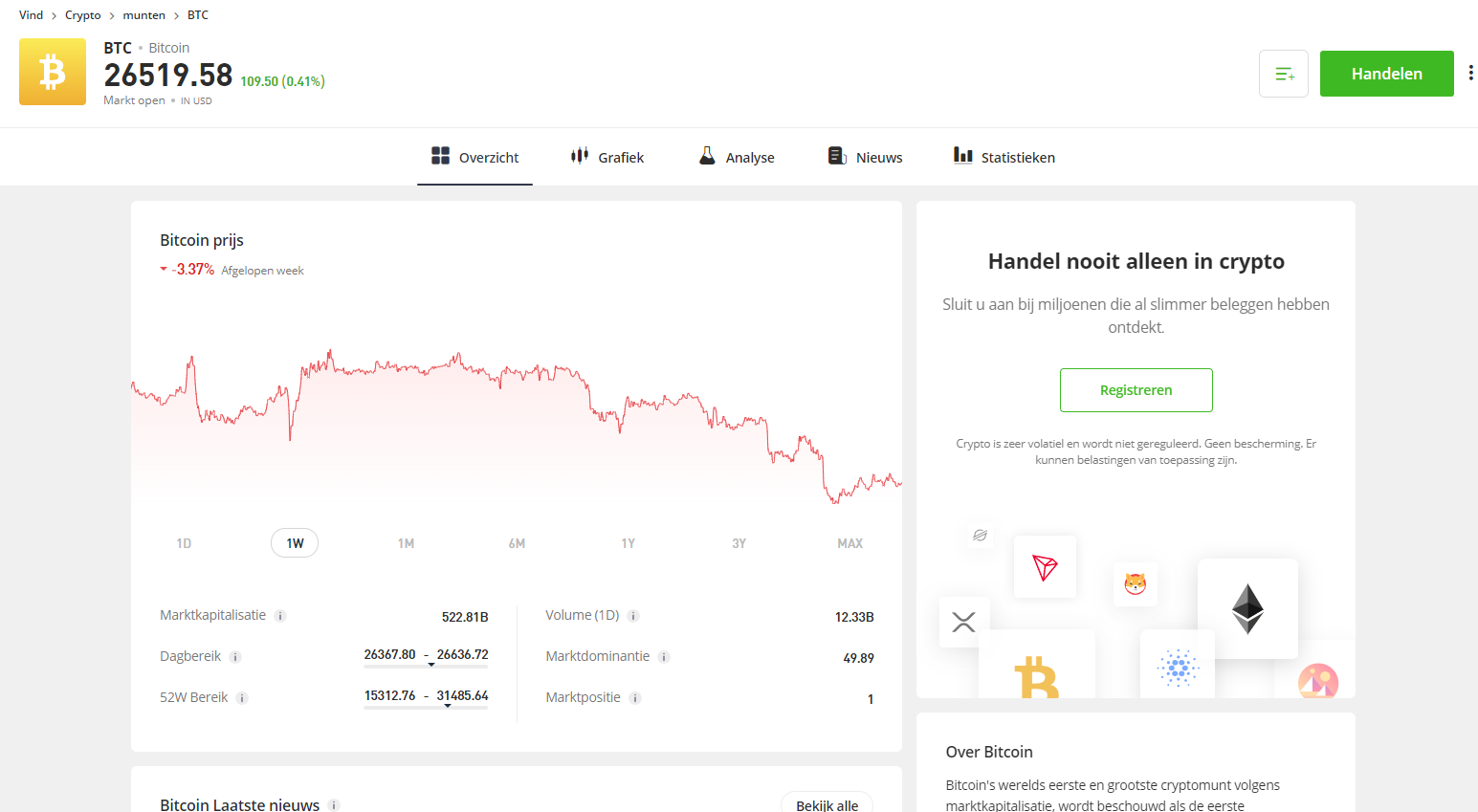This screenshot has width=1478, height=812.
Task: Select the 1M chart range
Action: [406, 543]
